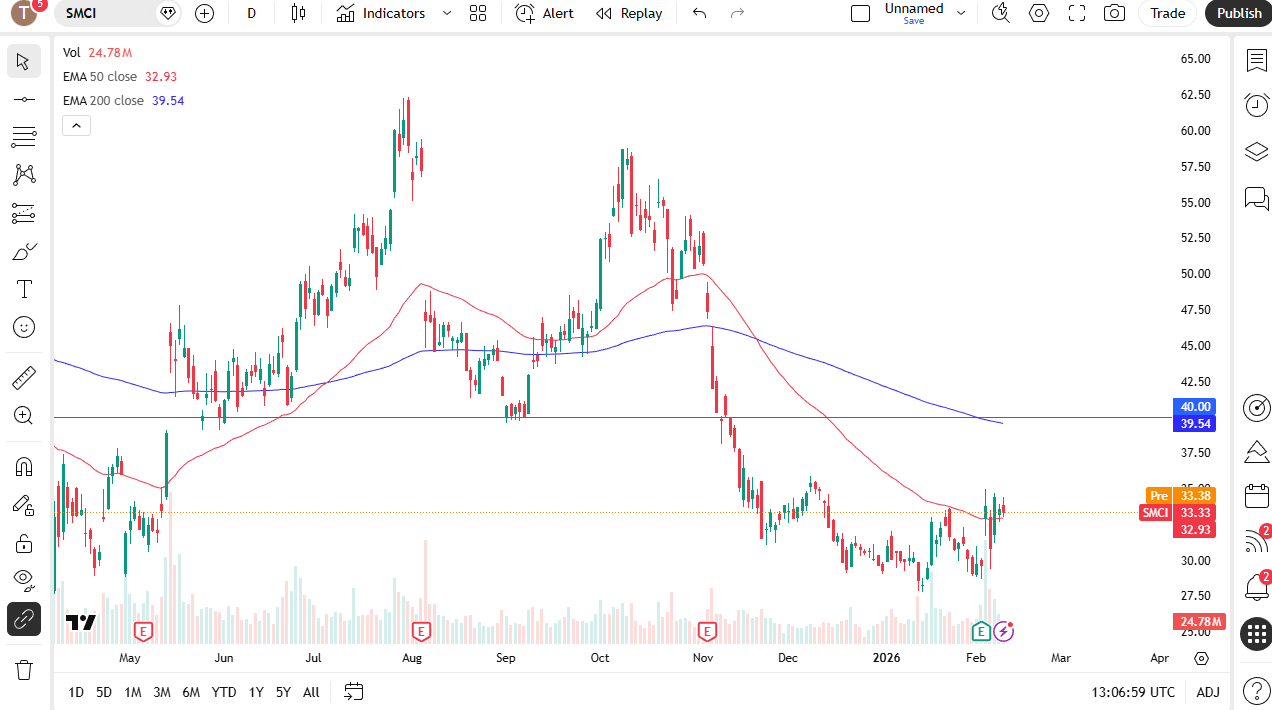Open the products grid dots icon
Image resolution: width=1272 pixels, height=710 pixels.
point(1256,633)
